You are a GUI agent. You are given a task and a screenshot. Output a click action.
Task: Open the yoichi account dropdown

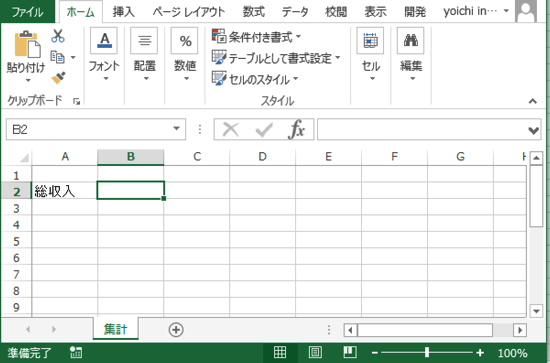(506, 11)
